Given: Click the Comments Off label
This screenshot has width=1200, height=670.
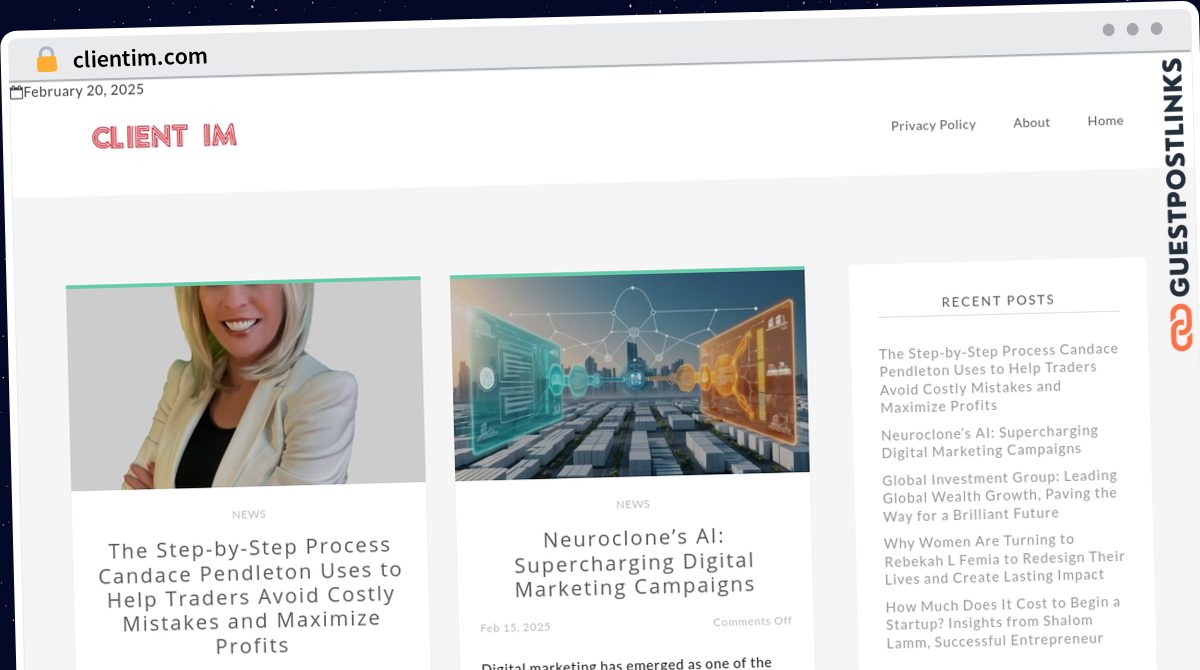Looking at the screenshot, I should click(752, 621).
